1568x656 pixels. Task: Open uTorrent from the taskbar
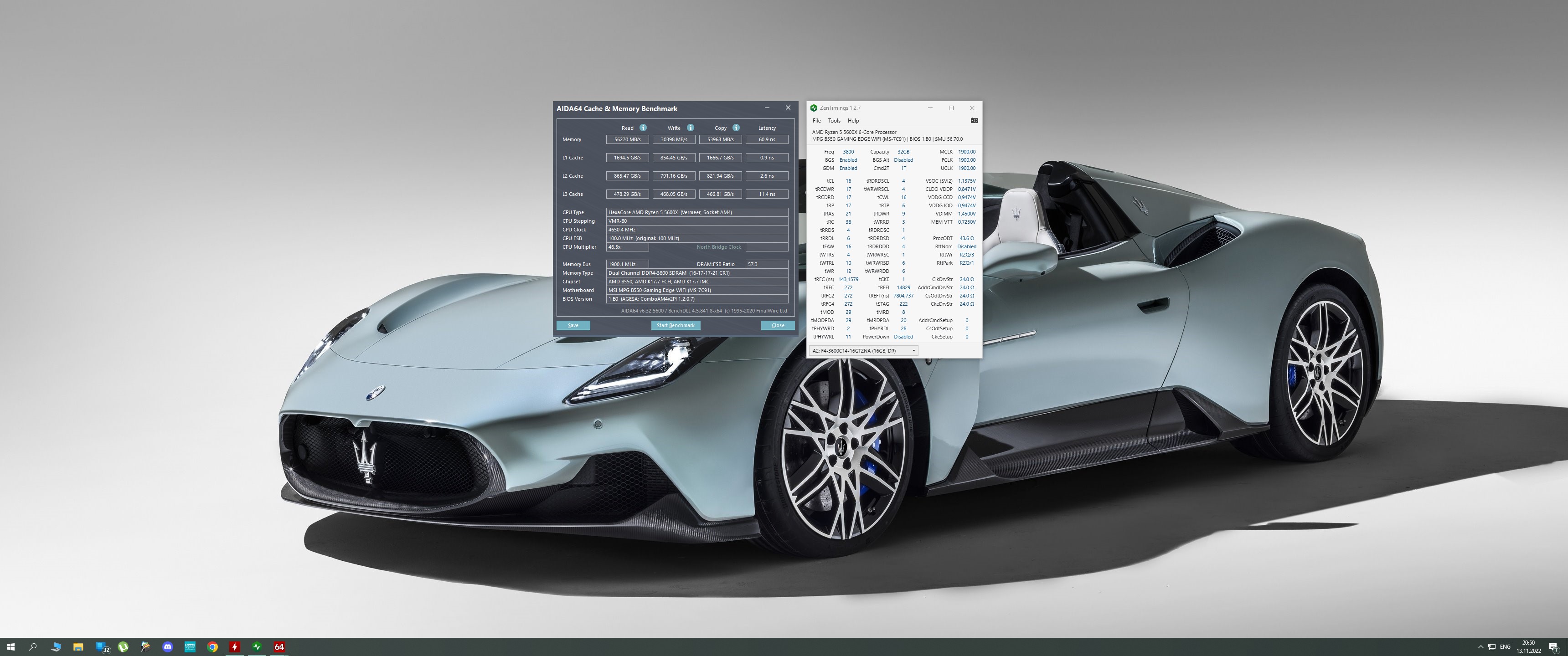click(123, 647)
